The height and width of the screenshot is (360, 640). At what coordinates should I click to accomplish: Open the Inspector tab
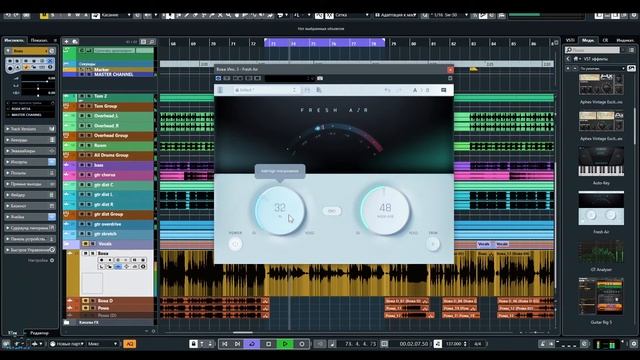coord(14,40)
